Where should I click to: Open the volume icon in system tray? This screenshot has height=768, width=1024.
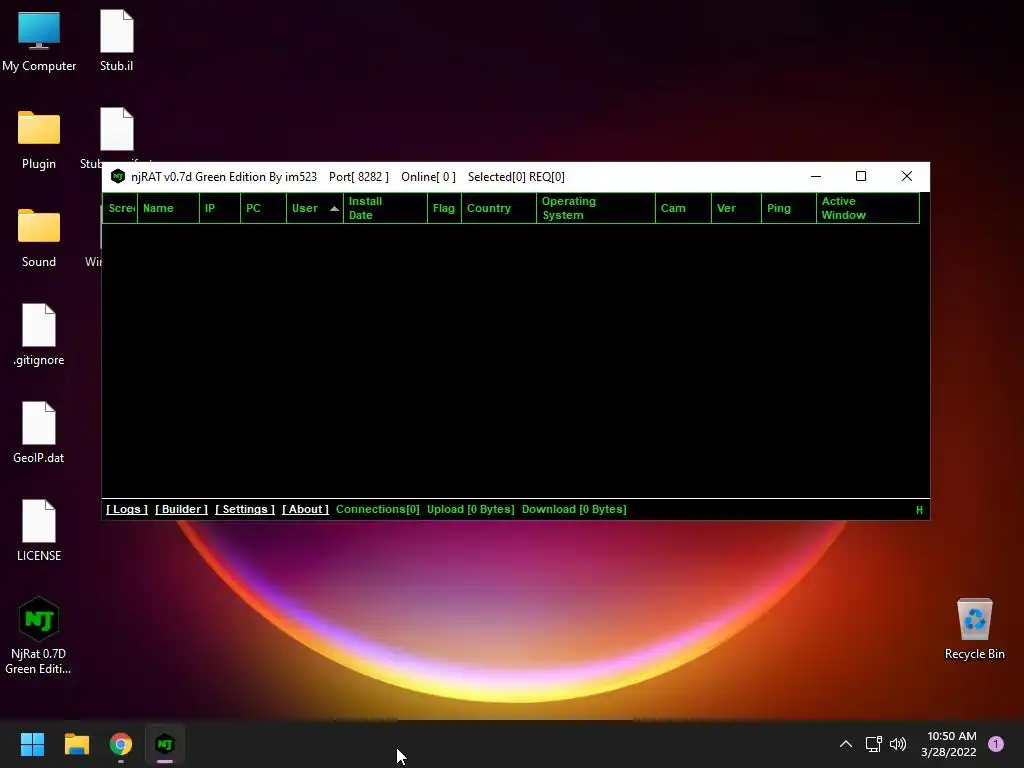point(898,744)
